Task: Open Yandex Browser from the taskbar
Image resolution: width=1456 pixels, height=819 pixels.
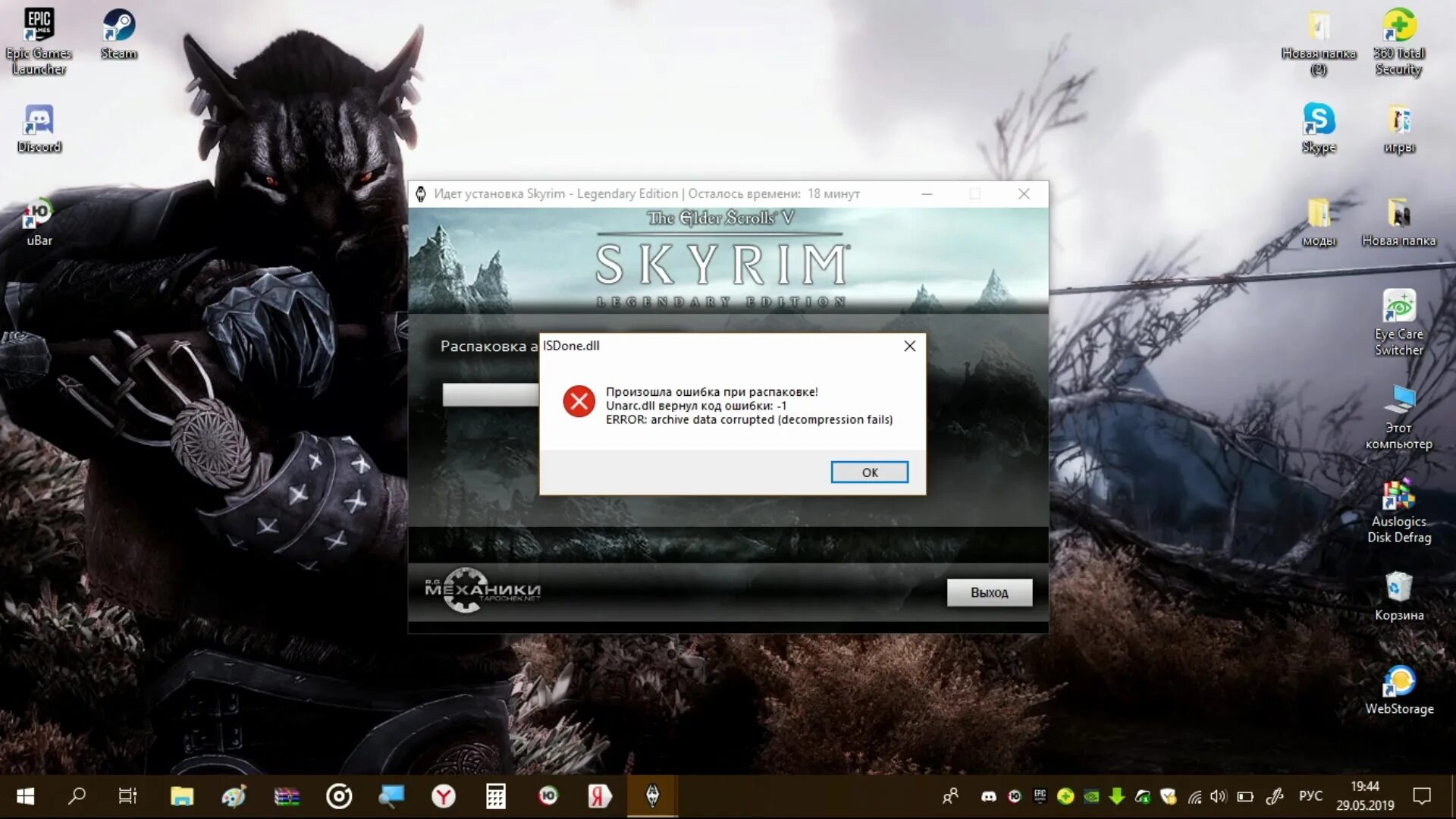Action: pos(443,795)
